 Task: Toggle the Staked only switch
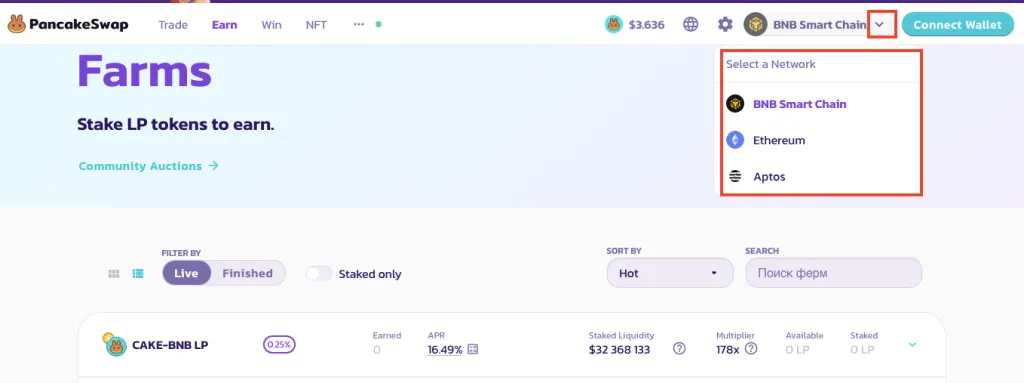(319, 274)
